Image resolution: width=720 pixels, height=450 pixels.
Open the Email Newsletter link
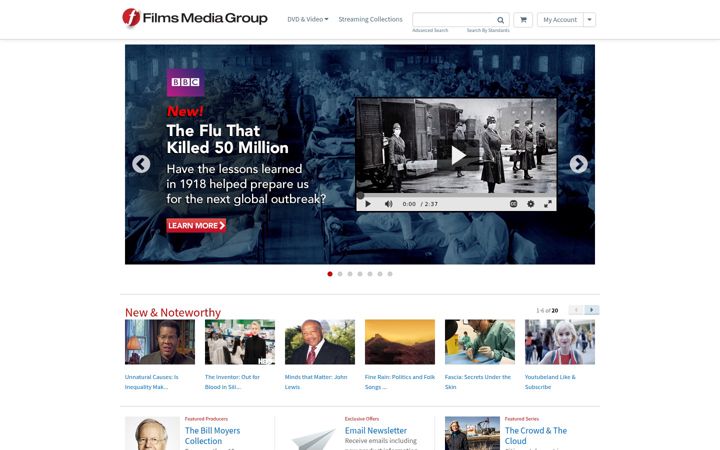(x=376, y=431)
